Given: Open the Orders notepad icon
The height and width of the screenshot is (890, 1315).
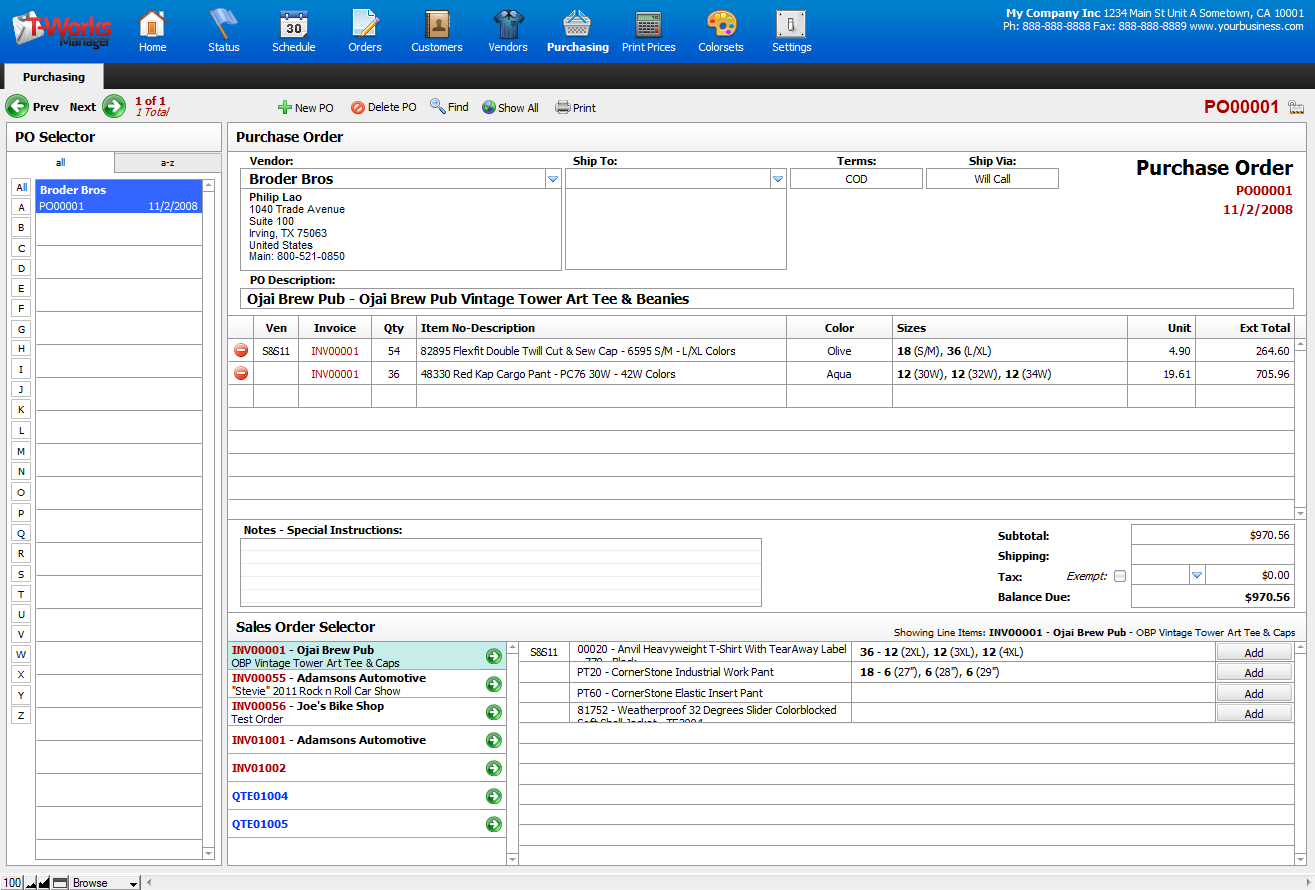Looking at the screenshot, I should tap(365, 23).
